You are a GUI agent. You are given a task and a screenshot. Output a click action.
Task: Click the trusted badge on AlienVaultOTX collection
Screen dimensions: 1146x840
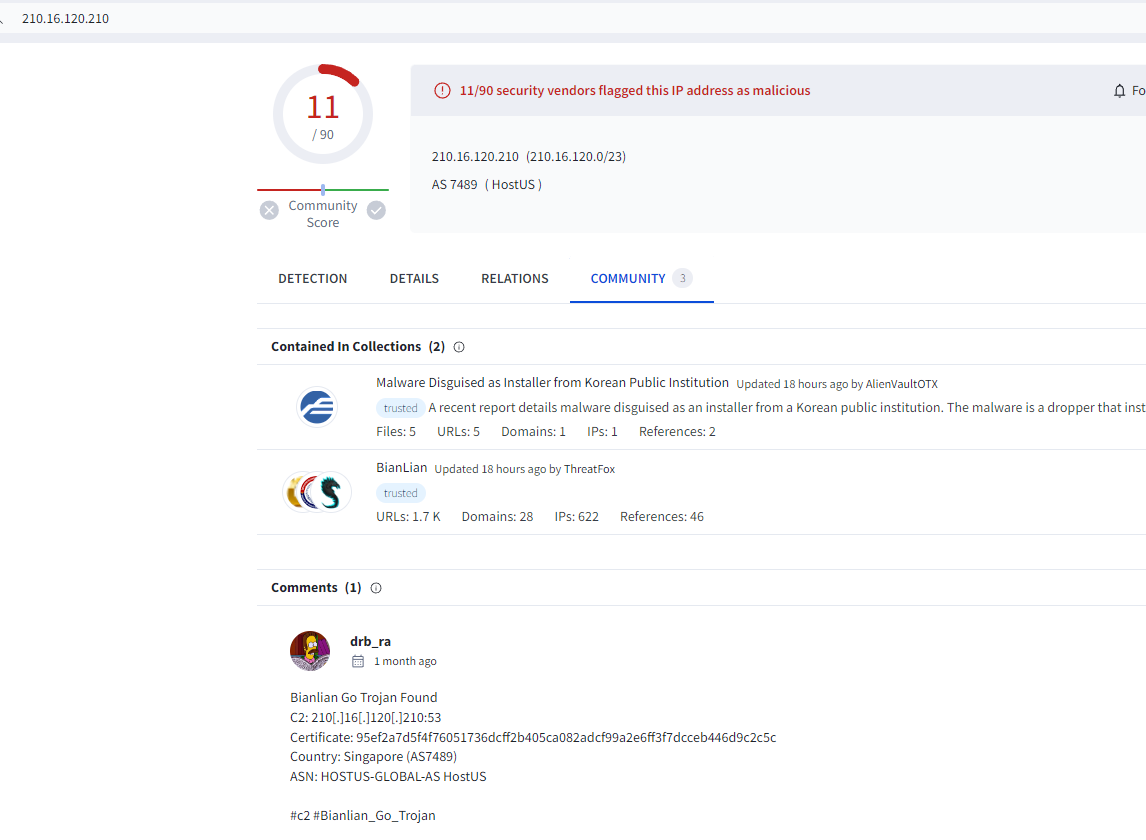click(x=401, y=408)
